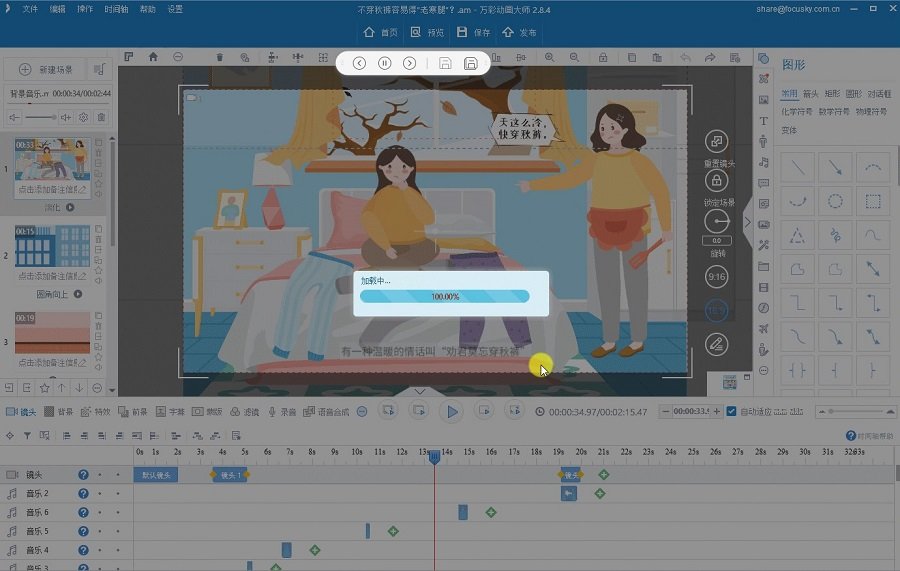
Task: Click the zoom out magnifier icon
Action: pos(574,57)
